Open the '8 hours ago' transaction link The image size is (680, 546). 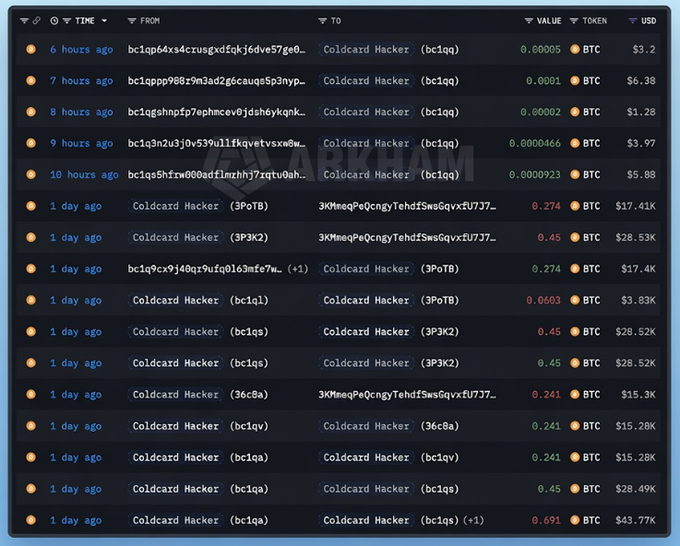pyautogui.click(x=82, y=112)
